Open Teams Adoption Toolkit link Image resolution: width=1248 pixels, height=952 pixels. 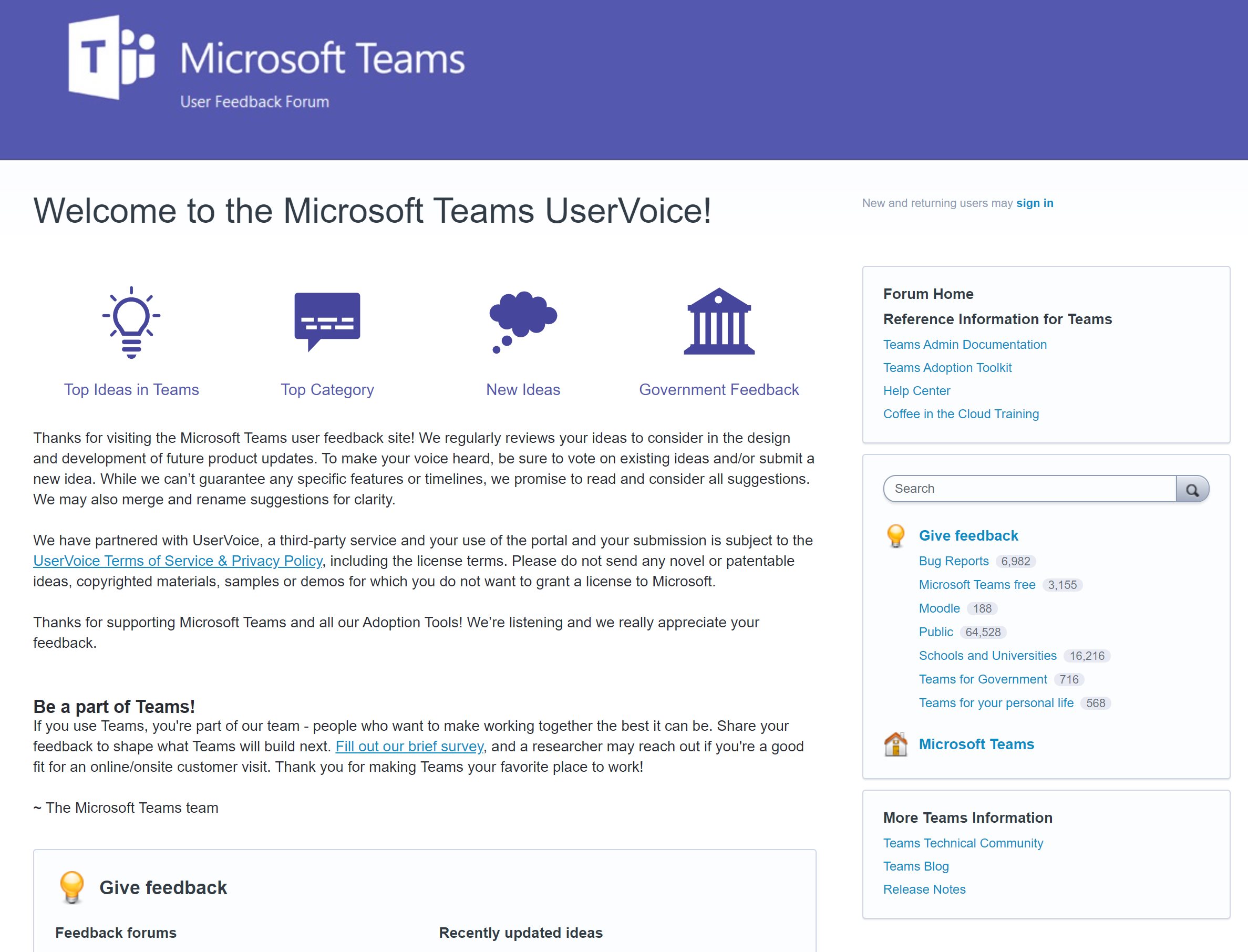click(947, 368)
